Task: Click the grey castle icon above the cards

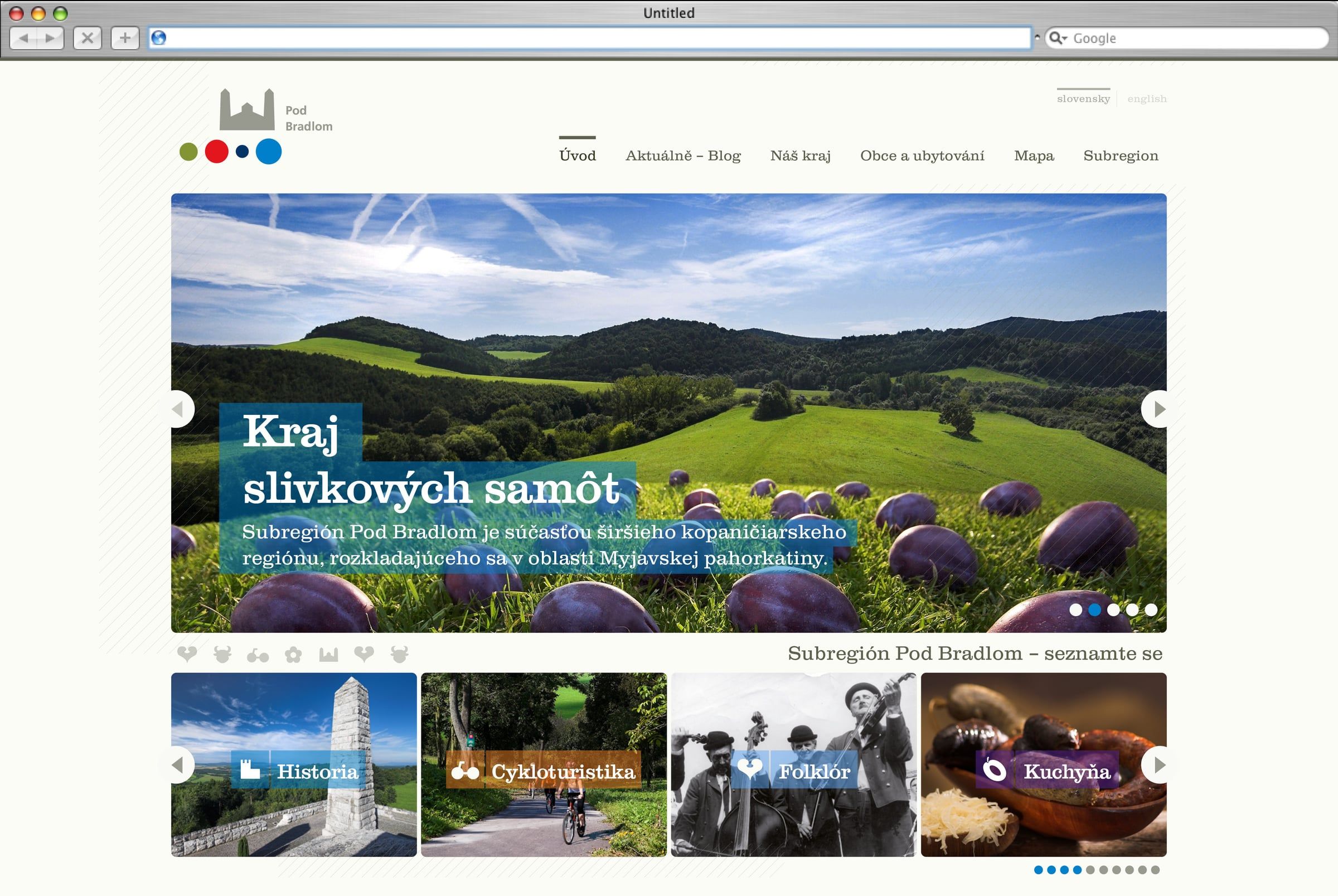Action: (328, 655)
